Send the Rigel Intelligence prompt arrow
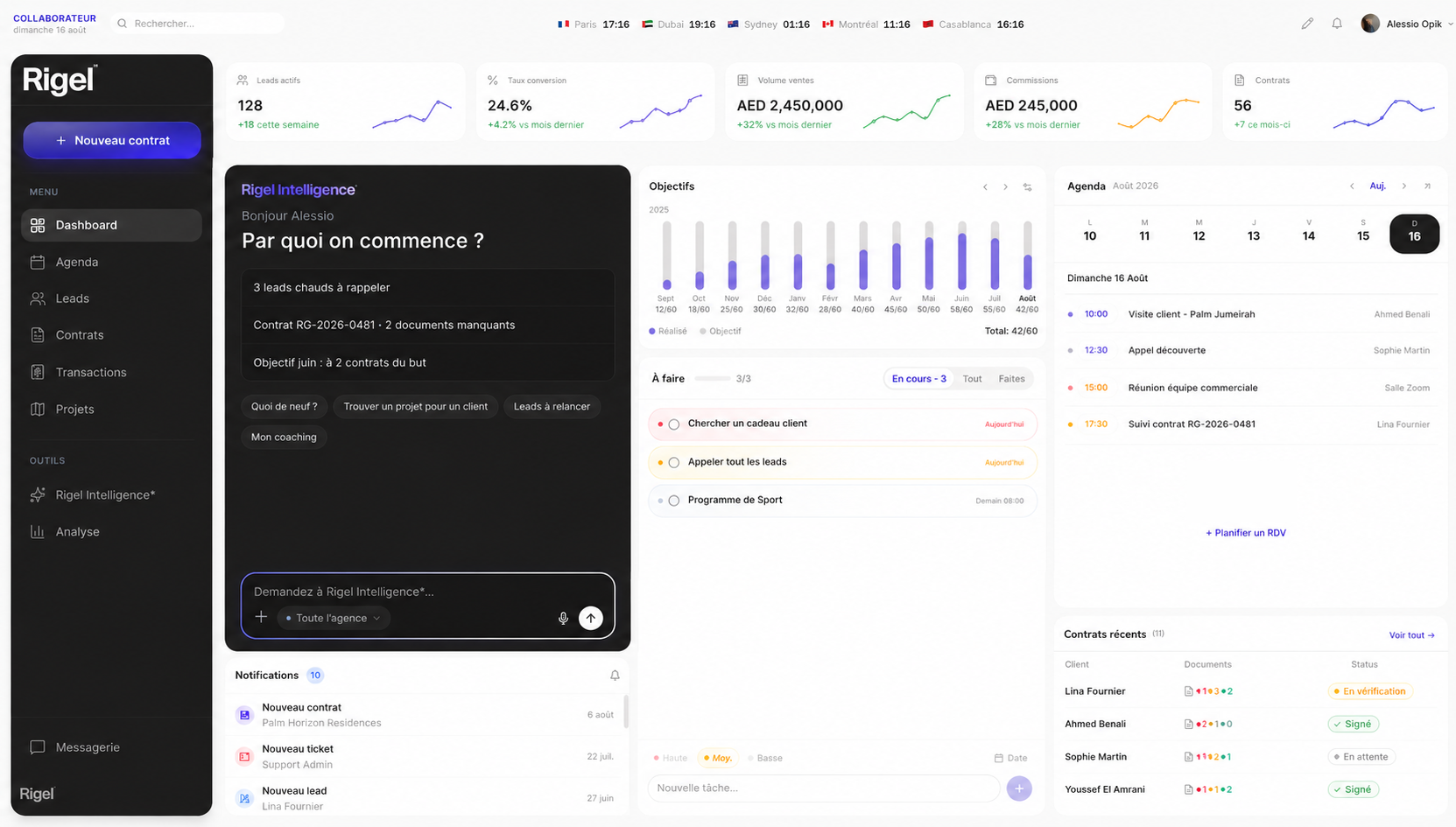 point(591,618)
